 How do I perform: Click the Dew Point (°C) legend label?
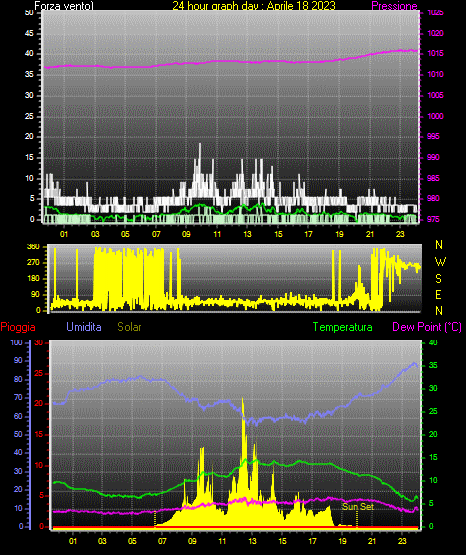427,327
